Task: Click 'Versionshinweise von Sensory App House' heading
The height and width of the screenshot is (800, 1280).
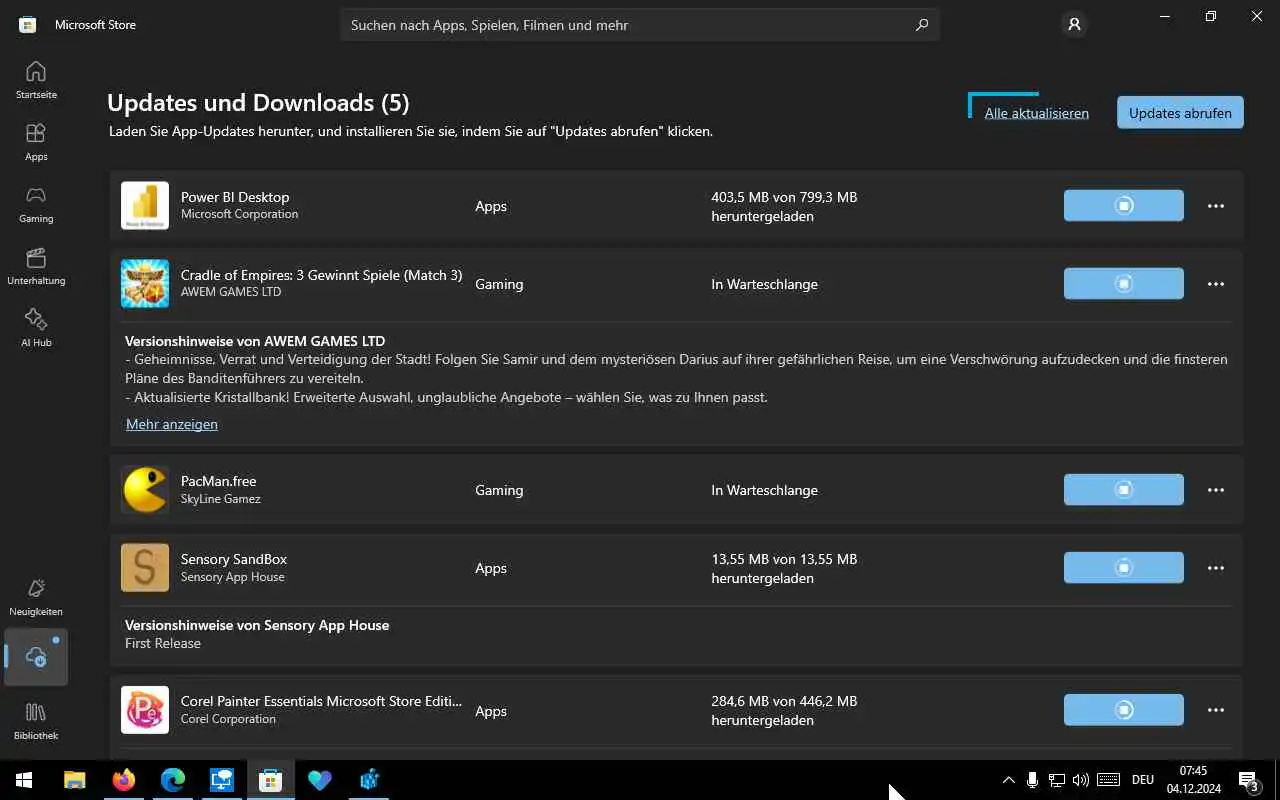Action: [x=257, y=625]
